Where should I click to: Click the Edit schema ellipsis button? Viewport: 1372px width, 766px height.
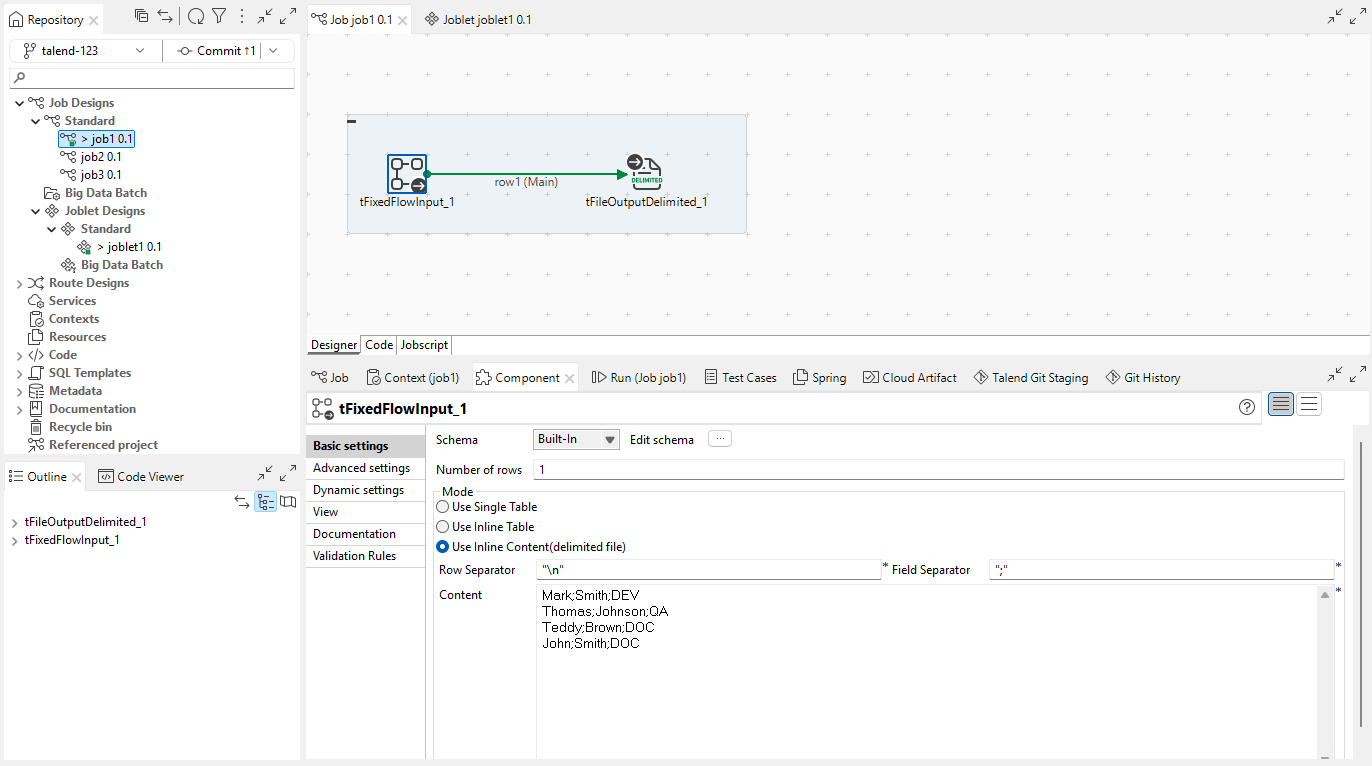718,438
